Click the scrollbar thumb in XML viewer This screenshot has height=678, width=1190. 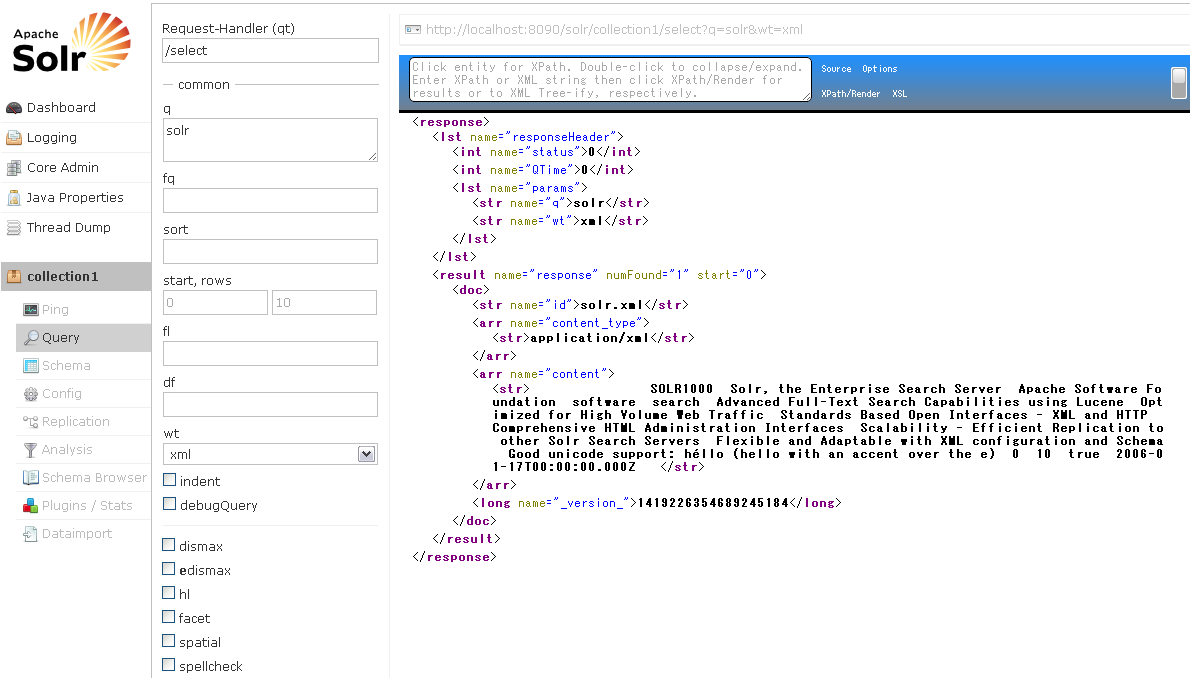click(1179, 83)
